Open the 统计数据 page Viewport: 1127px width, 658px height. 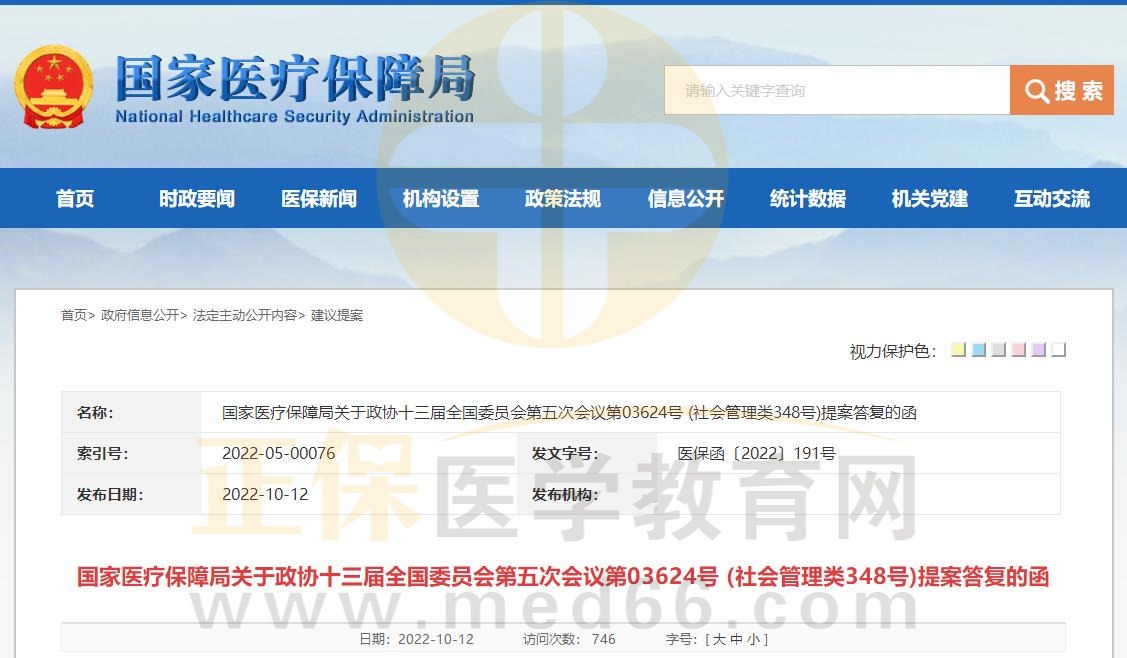pos(808,199)
